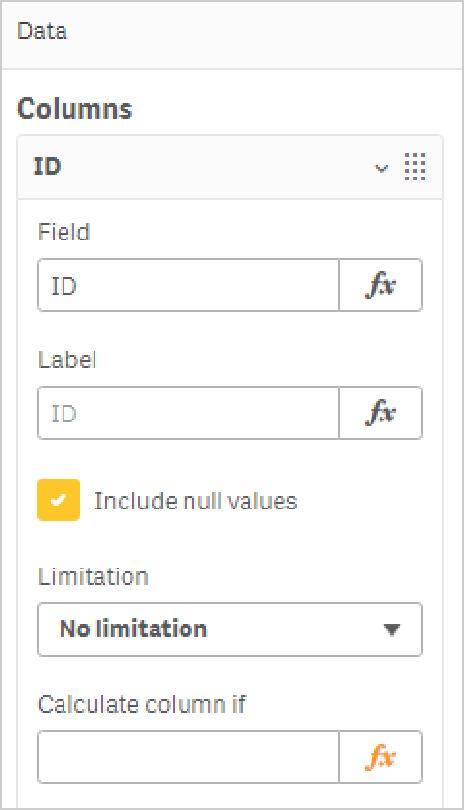Select the Columns heading
This screenshot has height=810, width=464.
[x=75, y=109]
